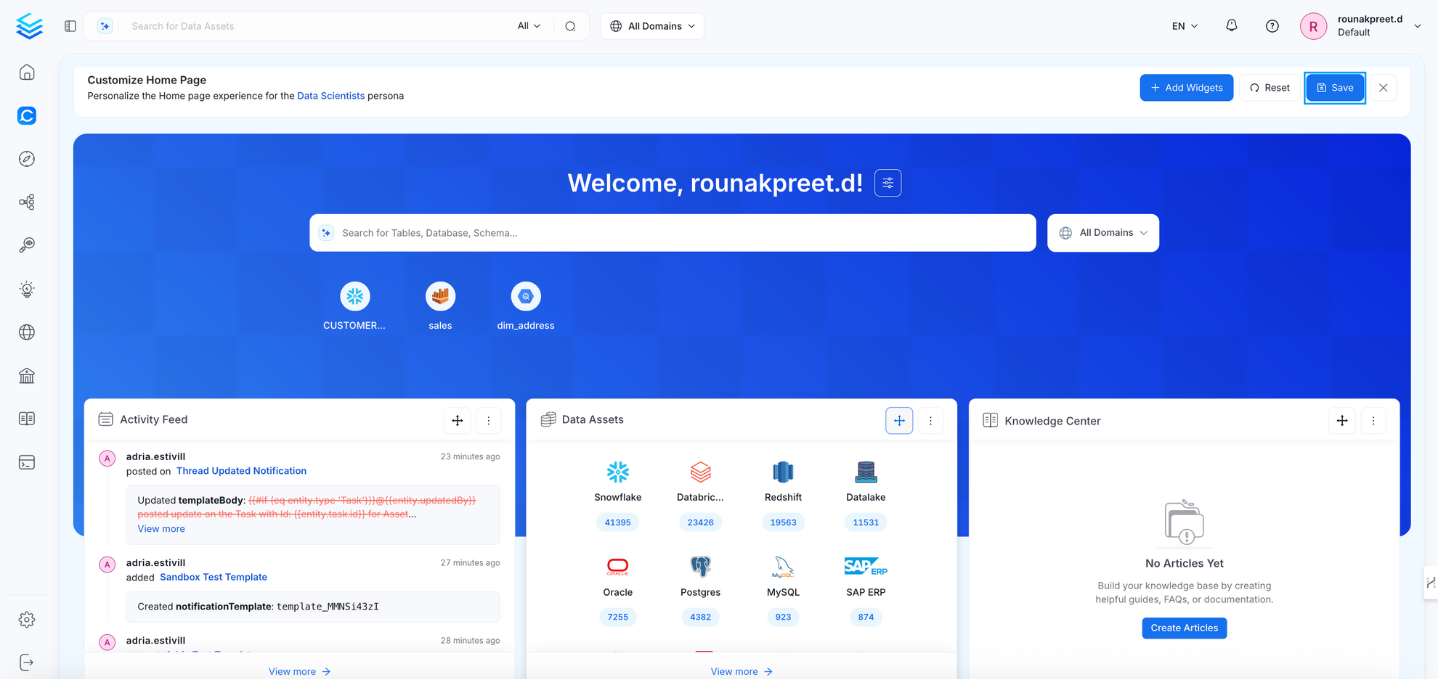Image resolution: width=1438 pixels, height=679 pixels.
Task: Open the Explore compass icon in sidebar
Action: pos(27,159)
